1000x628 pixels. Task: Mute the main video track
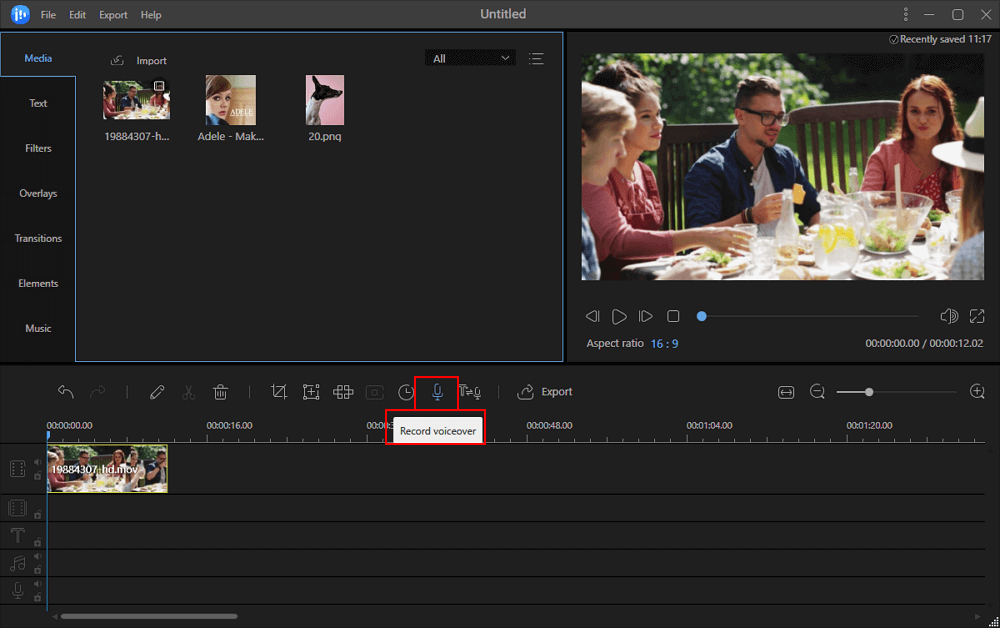click(37, 461)
